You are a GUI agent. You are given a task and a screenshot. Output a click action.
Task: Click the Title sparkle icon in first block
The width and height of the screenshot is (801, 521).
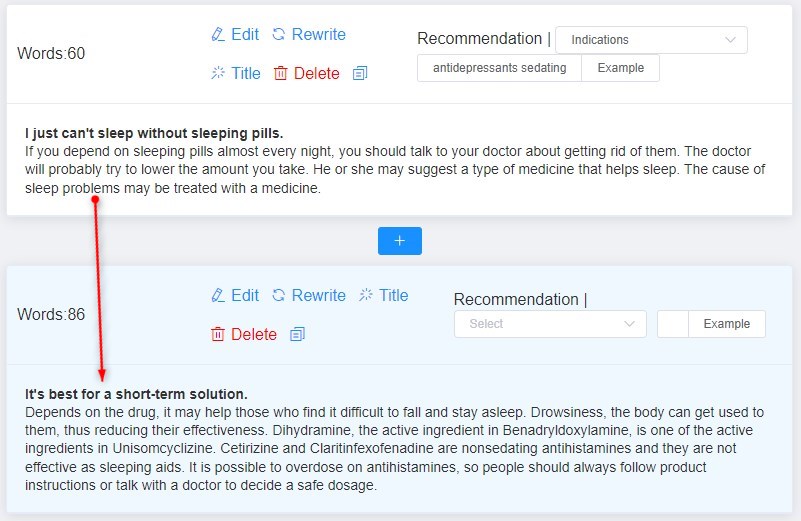218,73
